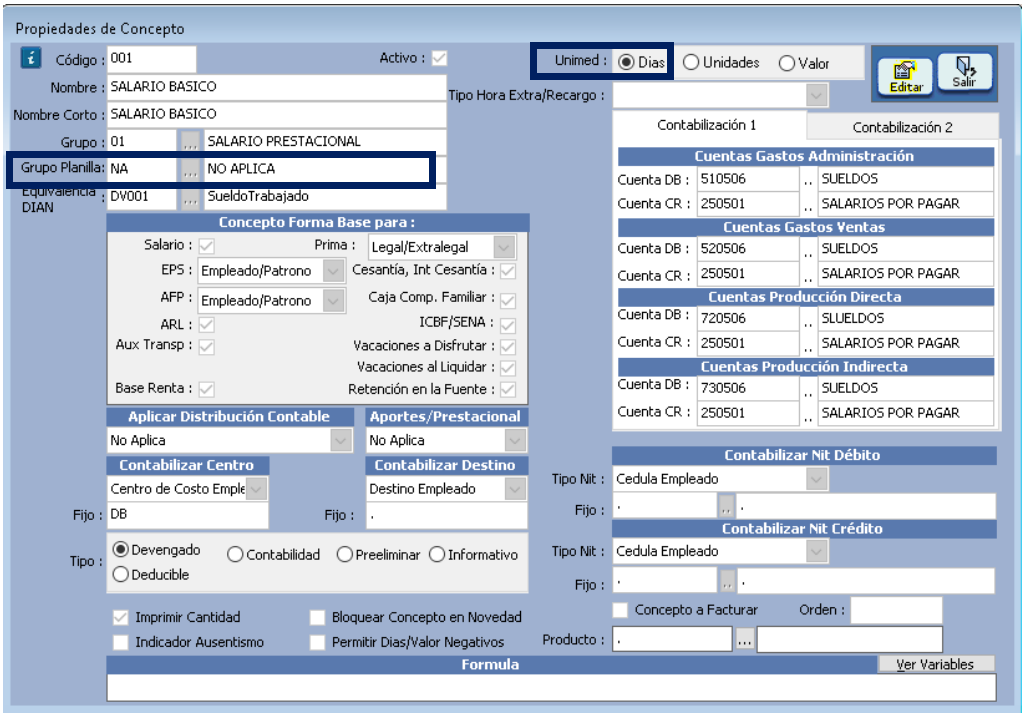Click Ventas Cuenta DB field 520506
The width and height of the screenshot is (1024, 717).
point(748,249)
